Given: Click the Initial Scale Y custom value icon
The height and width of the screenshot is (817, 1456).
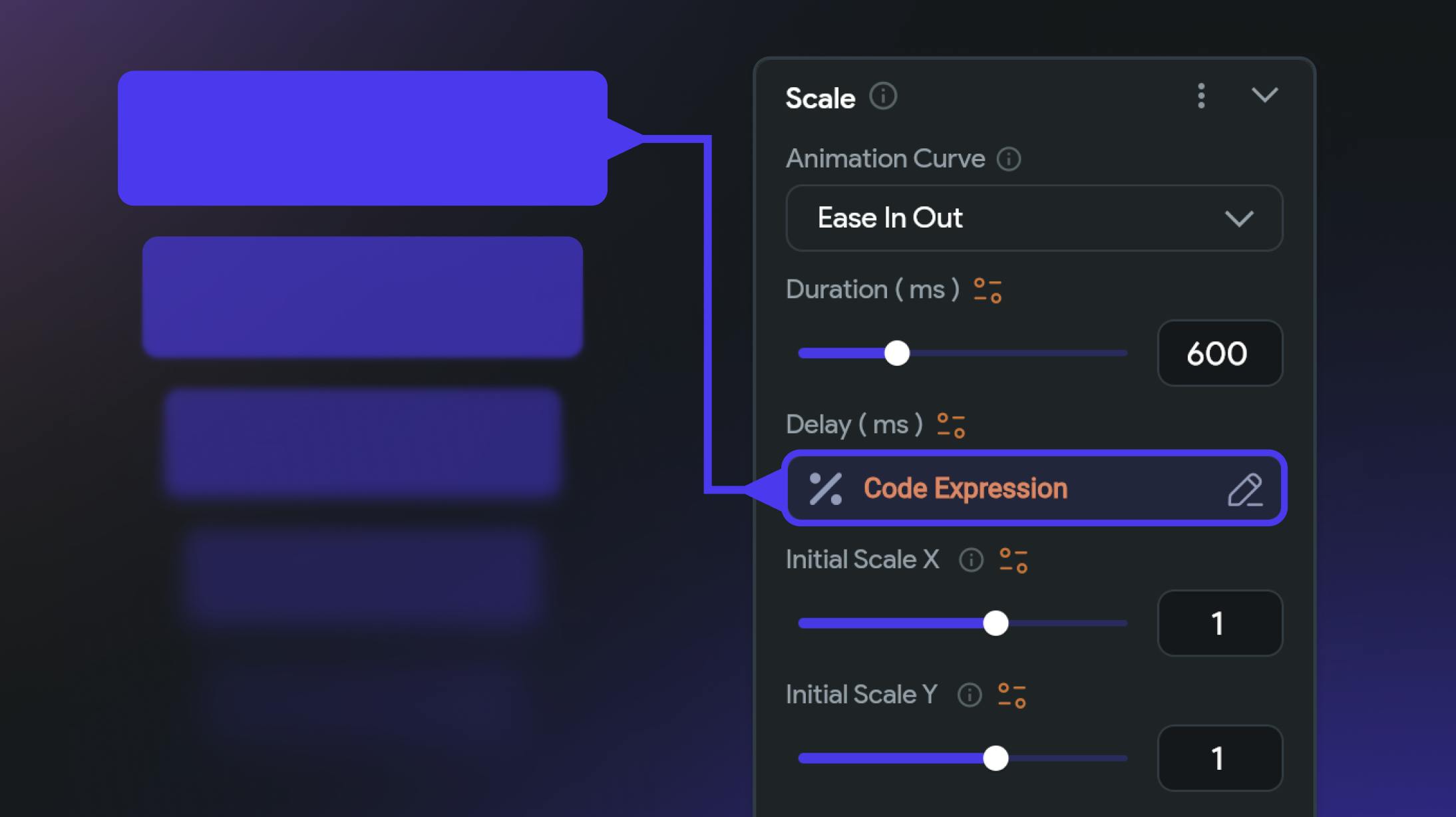Looking at the screenshot, I should [1012, 696].
